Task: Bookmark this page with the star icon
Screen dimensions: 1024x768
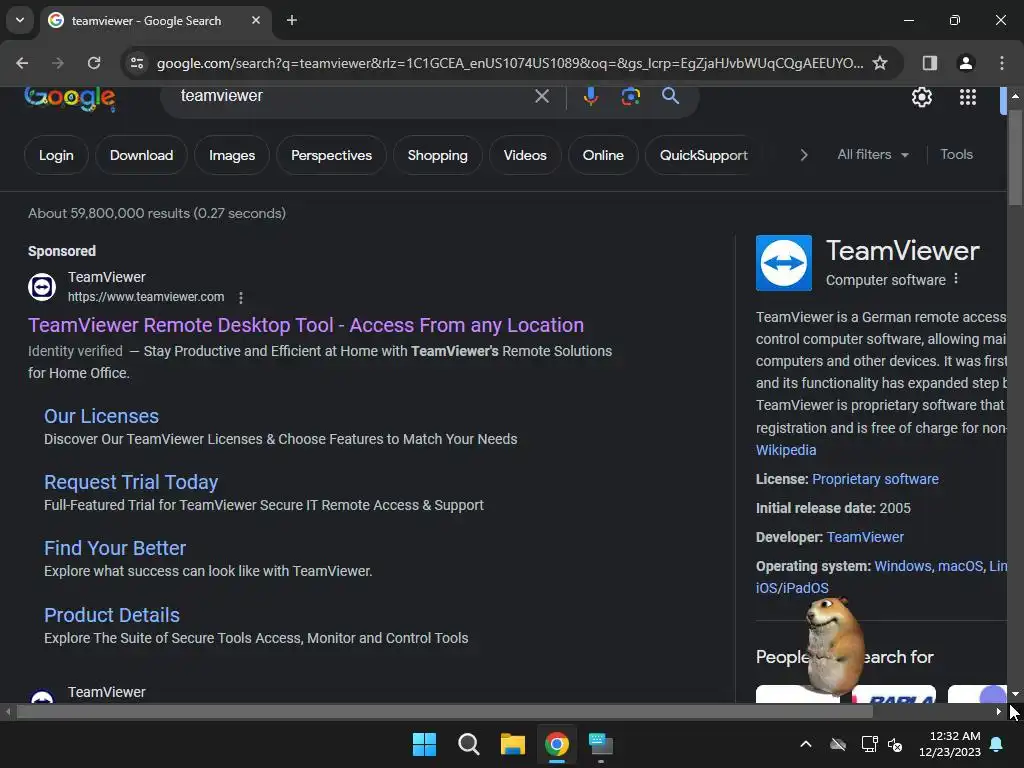Action: pos(880,63)
